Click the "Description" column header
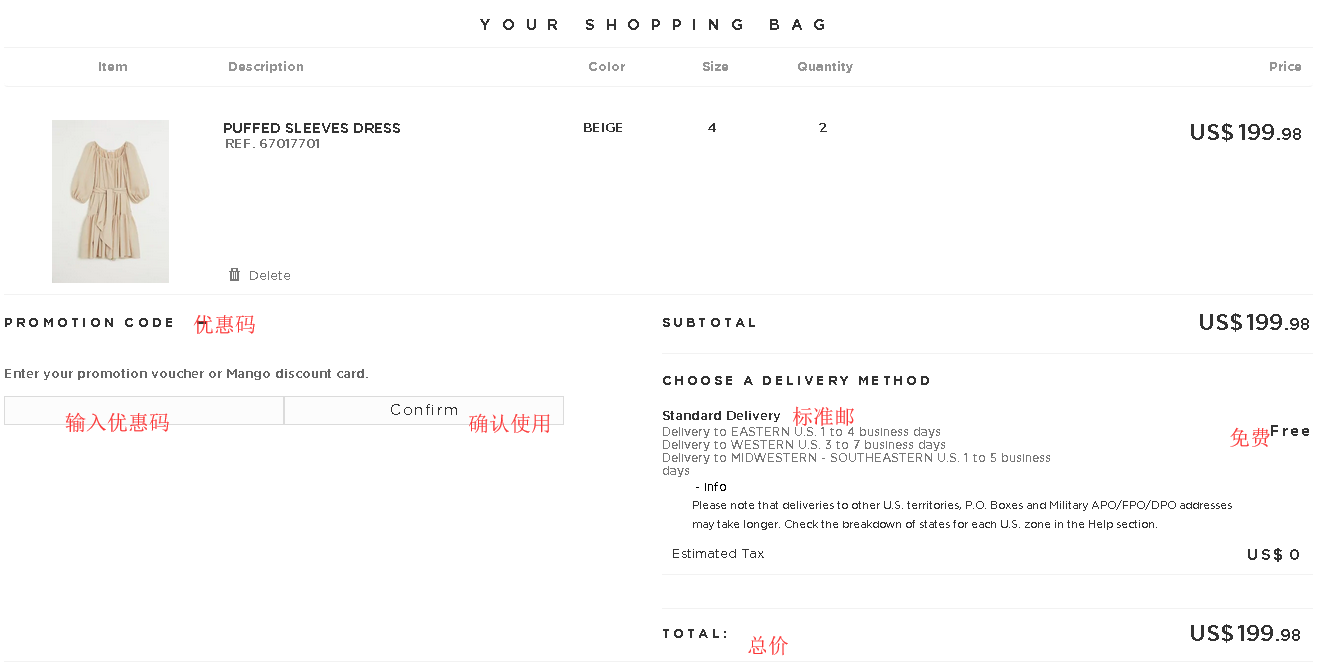Viewport: 1324px width, 662px height. (x=266, y=67)
